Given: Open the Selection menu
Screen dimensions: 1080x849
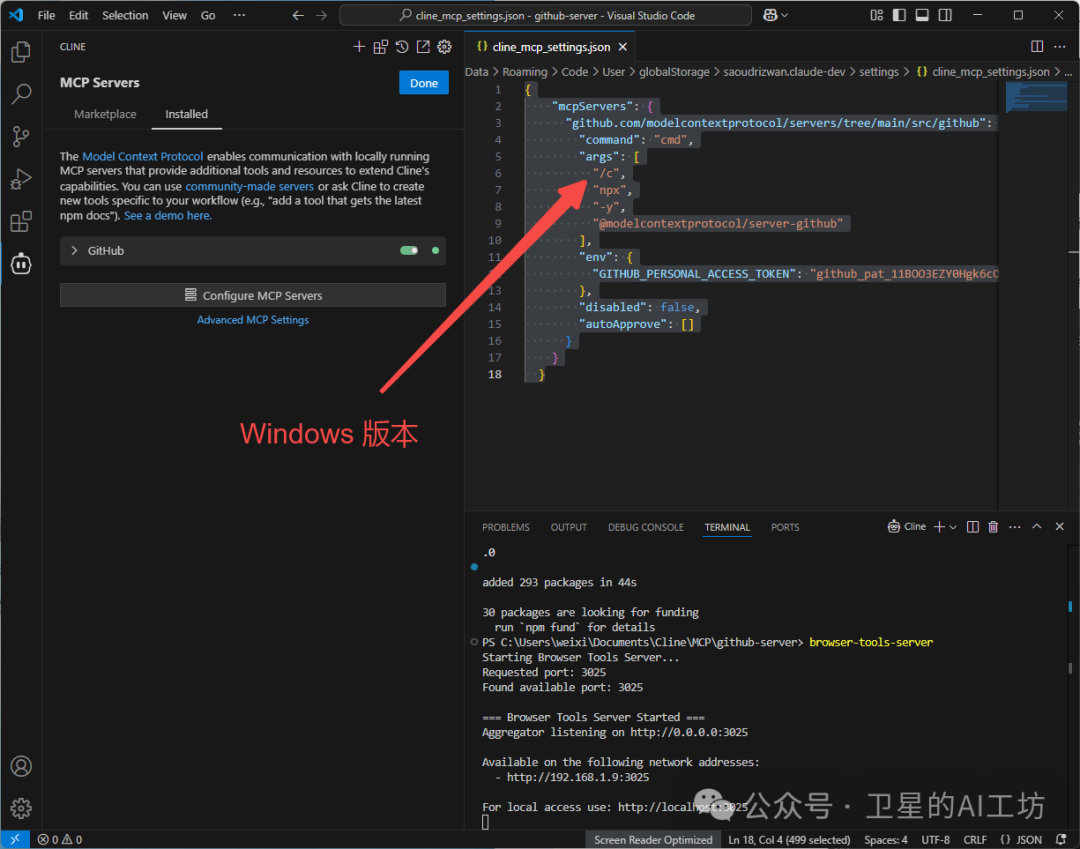Looking at the screenshot, I should click(125, 15).
